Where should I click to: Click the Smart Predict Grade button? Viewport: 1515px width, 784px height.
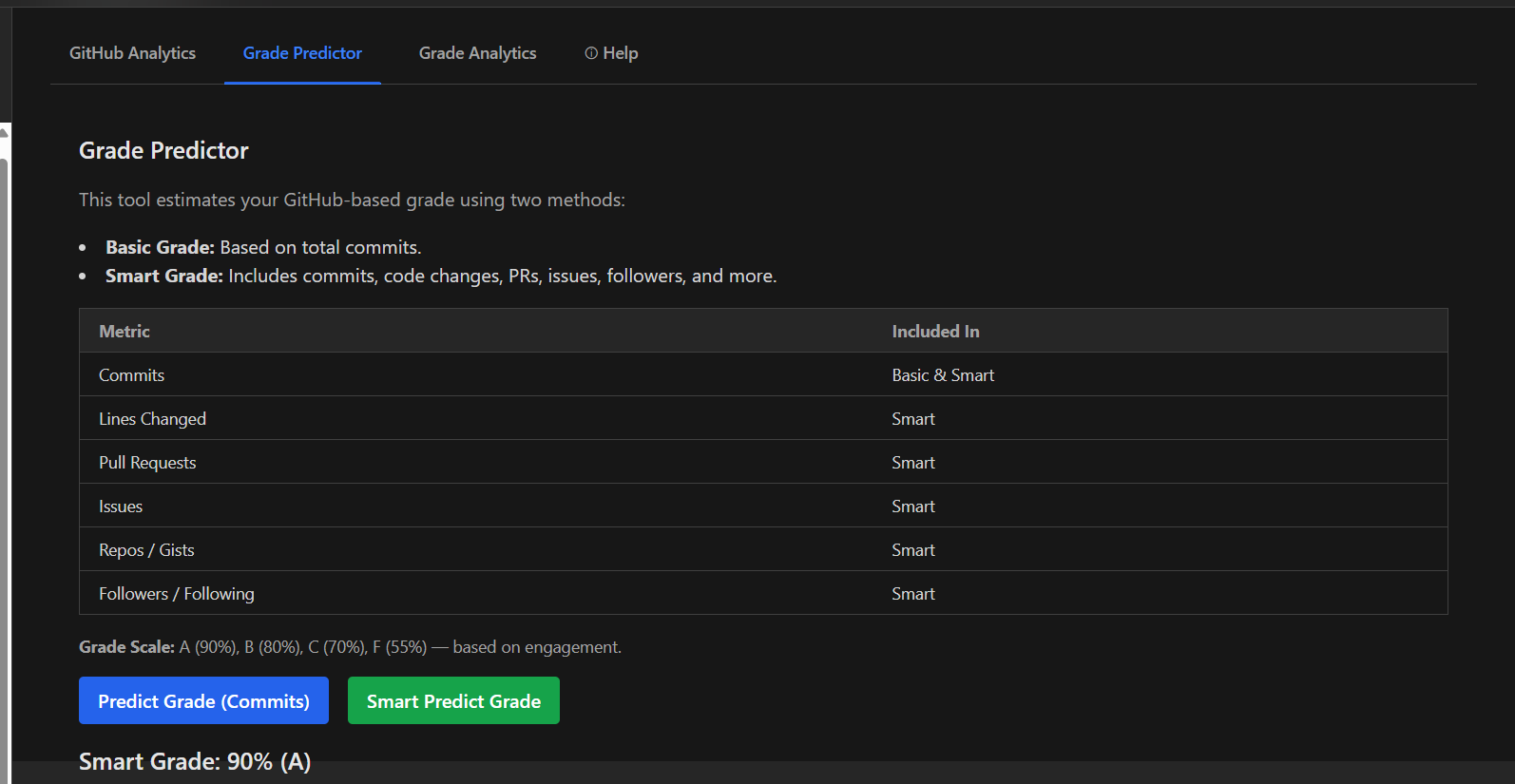tap(453, 700)
